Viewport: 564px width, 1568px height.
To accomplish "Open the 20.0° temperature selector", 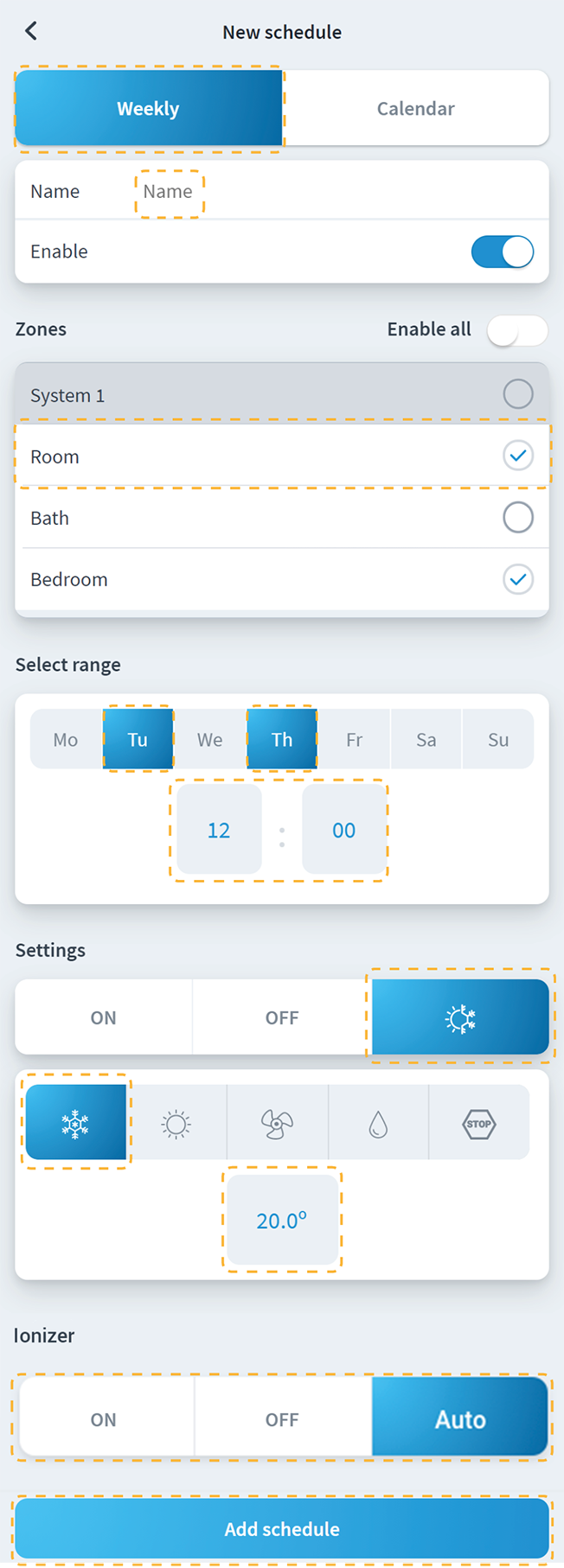I will 282,1220.
